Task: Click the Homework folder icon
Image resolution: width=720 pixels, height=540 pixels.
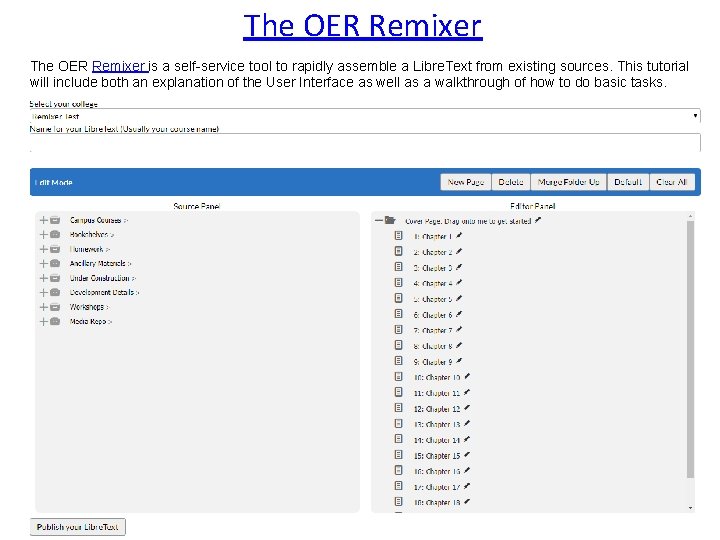Action: (55, 249)
